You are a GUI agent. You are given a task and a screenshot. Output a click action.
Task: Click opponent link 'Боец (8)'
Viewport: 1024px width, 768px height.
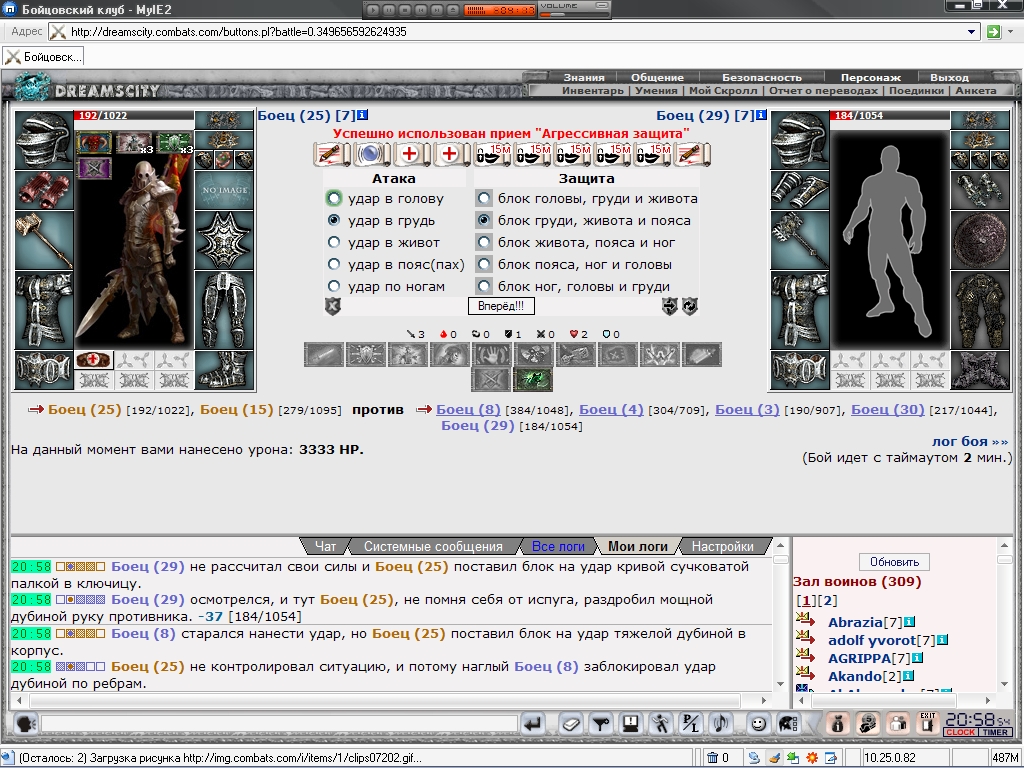point(468,409)
